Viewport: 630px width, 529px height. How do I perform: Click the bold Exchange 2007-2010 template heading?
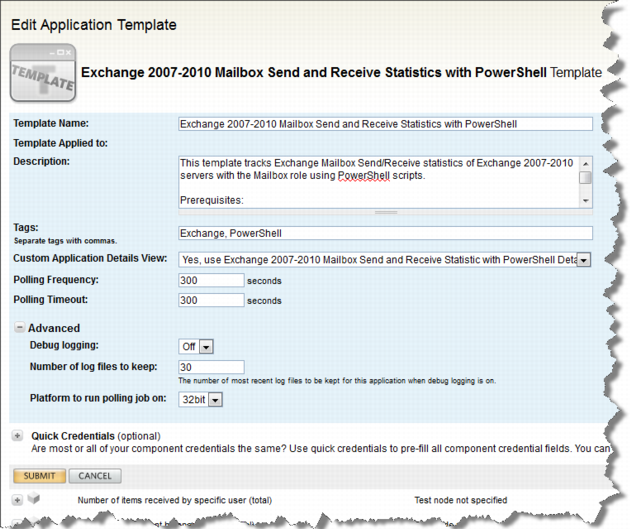pos(314,73)
